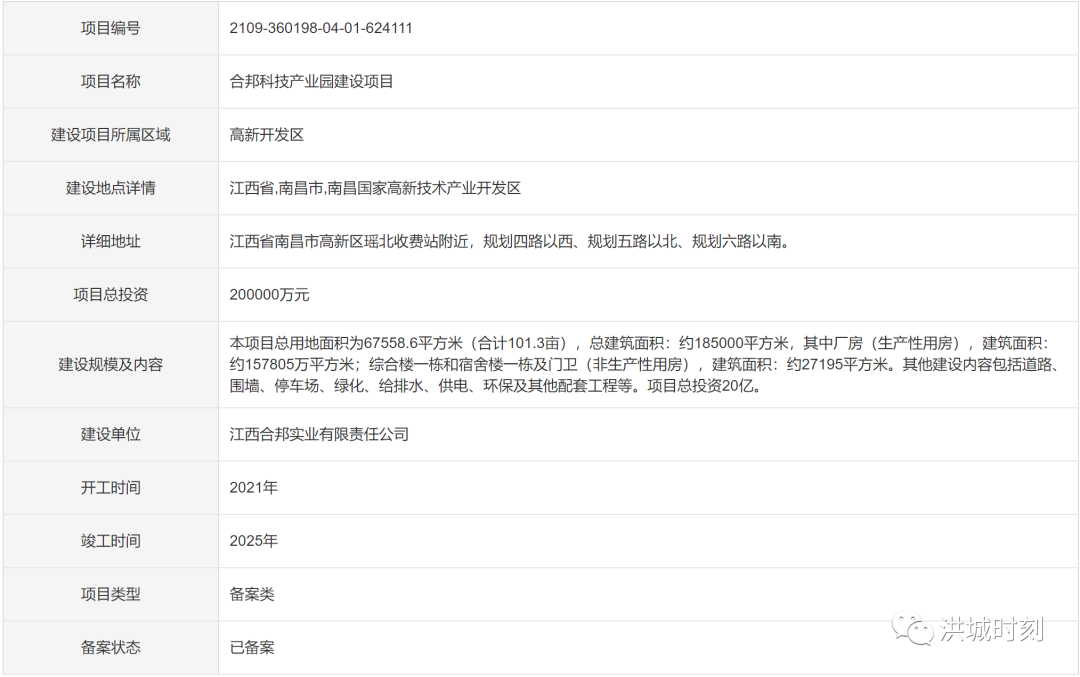This screenshot has height=677, width=1080.
Task: Click the 竣工时间 label
Action: click(x=110, y=541)
